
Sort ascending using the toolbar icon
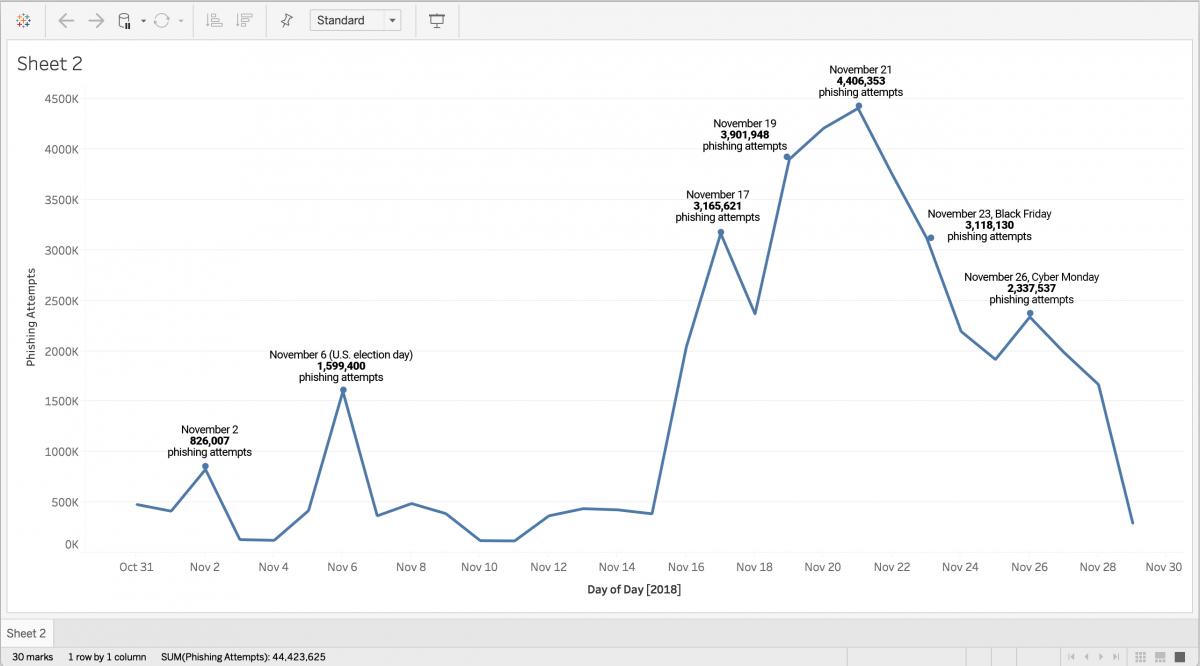[213, 20]
